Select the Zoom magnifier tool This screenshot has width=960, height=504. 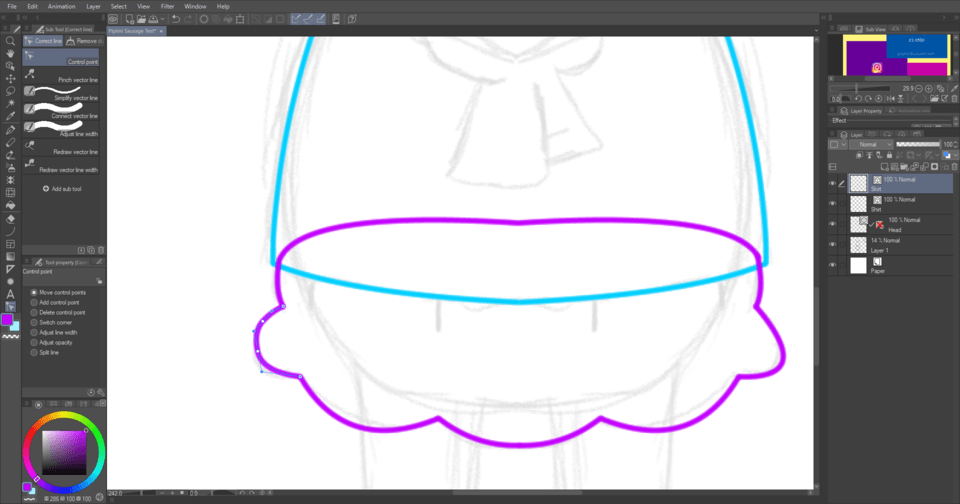pos(10,41)
